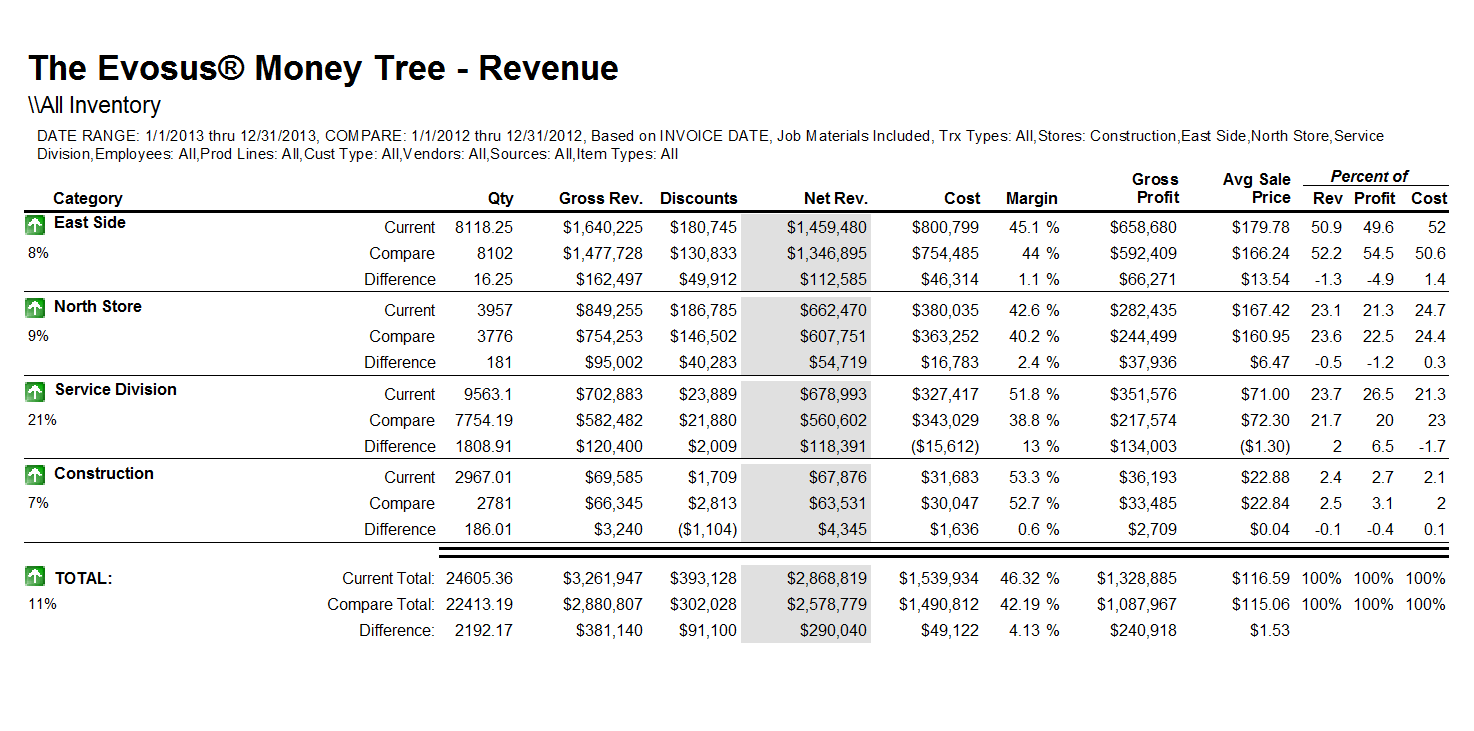Select East Side current net revenue $1,459,480
Image resolution: width=1474 pixels, height=731 pixels.
826,228
